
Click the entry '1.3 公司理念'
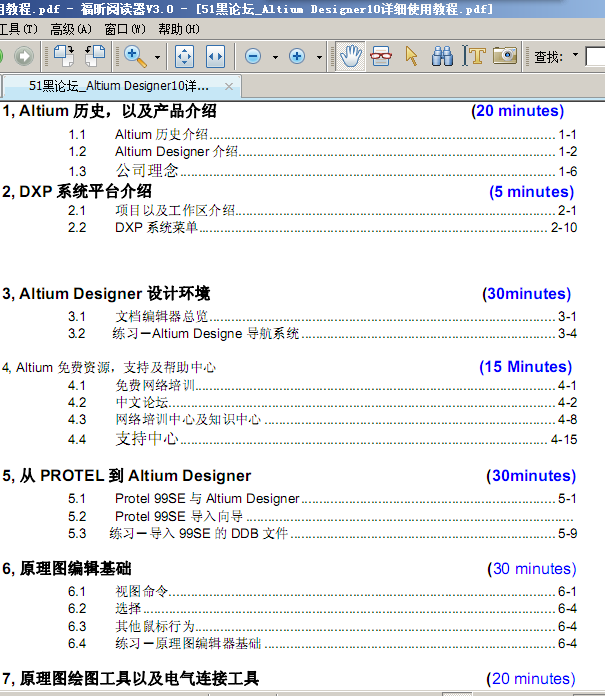323,171
